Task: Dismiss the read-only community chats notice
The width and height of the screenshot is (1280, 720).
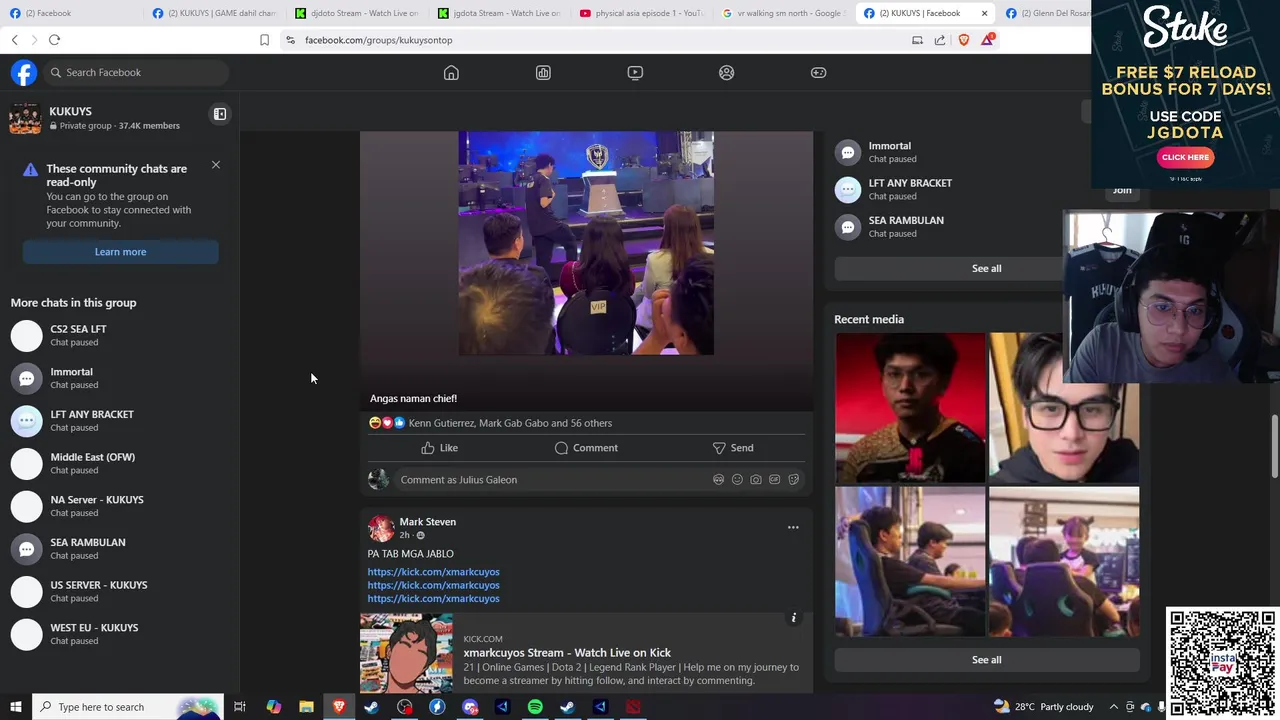Action: tap(216, 165)
